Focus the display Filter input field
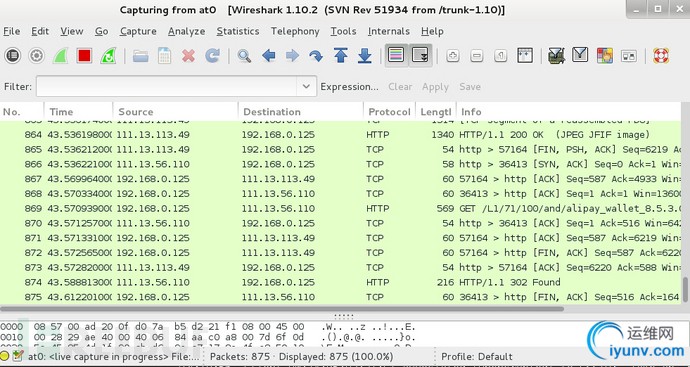The height and width of the screenshot is (367, 690). [x=167, y=86]
